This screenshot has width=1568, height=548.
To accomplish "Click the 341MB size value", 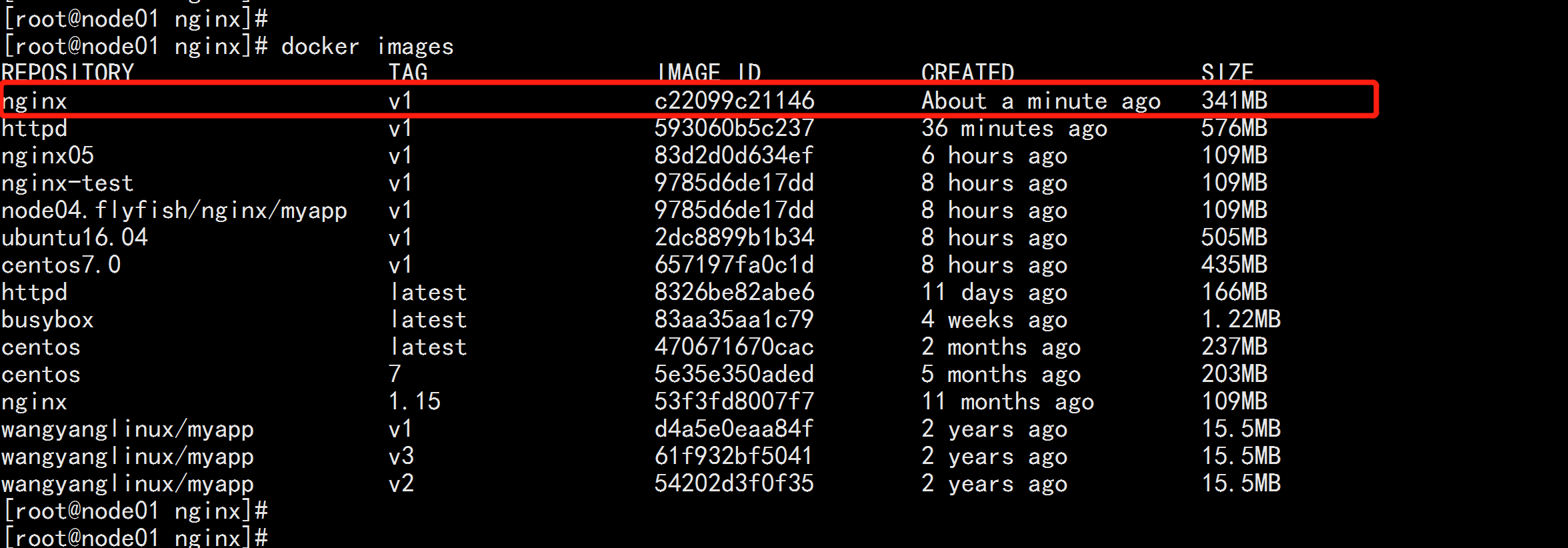I will tap(1235, 101).
